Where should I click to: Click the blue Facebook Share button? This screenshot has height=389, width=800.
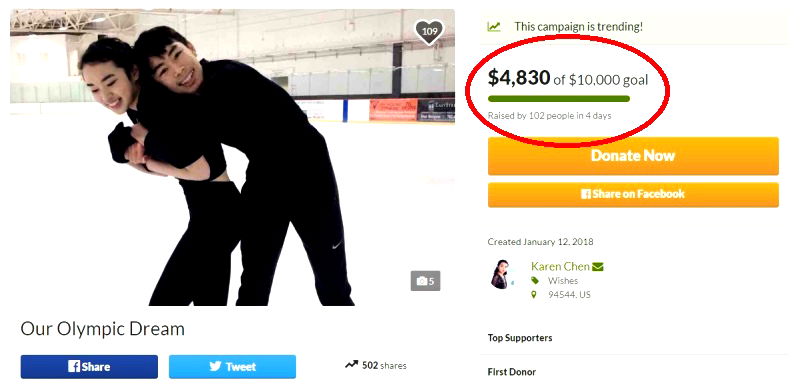pyautogui.click(x=89, y=367)
